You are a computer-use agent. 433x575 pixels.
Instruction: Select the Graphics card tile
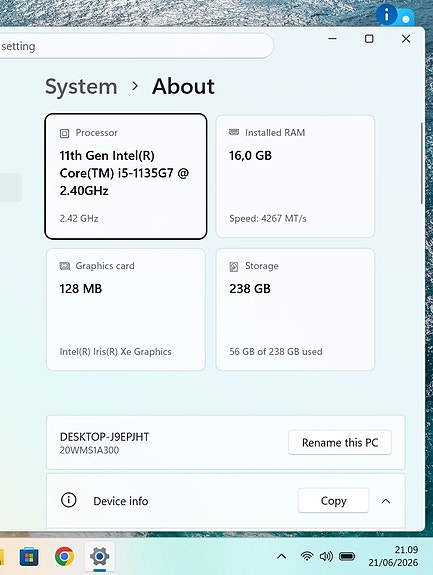point(126,310)
